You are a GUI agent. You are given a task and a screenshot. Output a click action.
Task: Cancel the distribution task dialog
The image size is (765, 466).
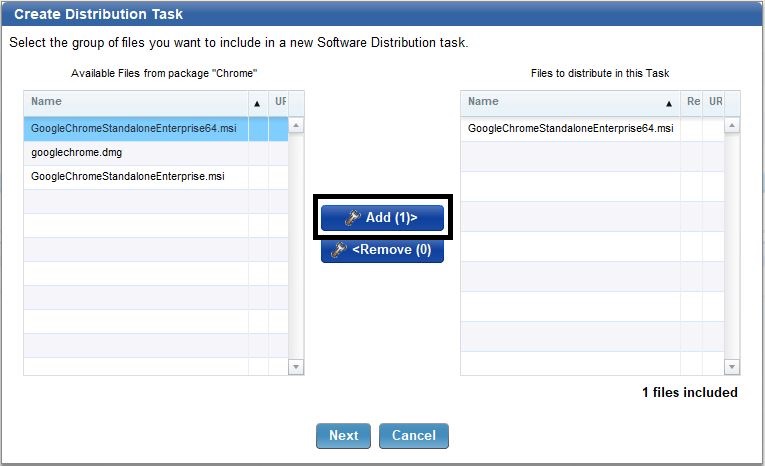pos(414,436)
